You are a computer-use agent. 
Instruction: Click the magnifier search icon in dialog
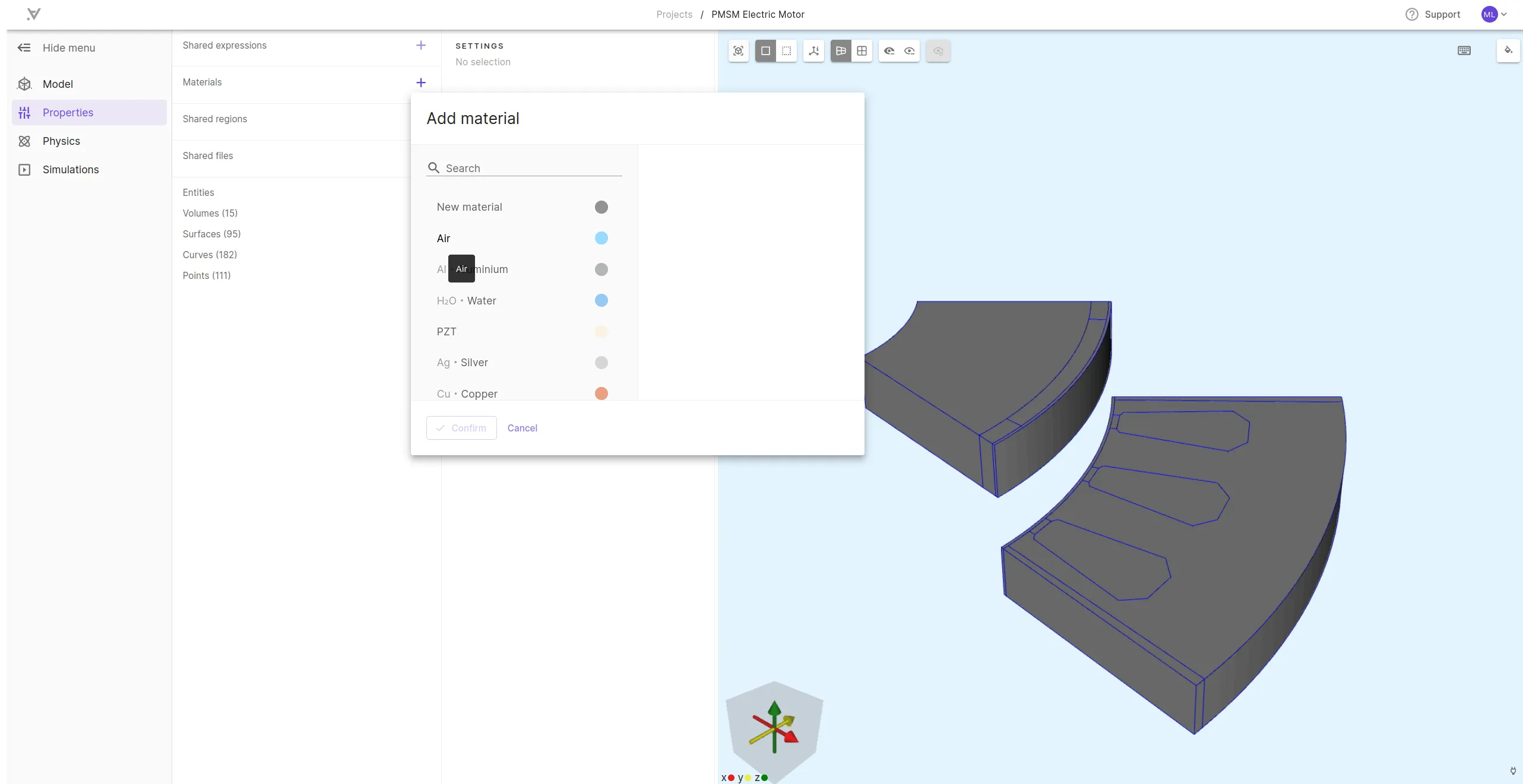[x=433, y=168]
